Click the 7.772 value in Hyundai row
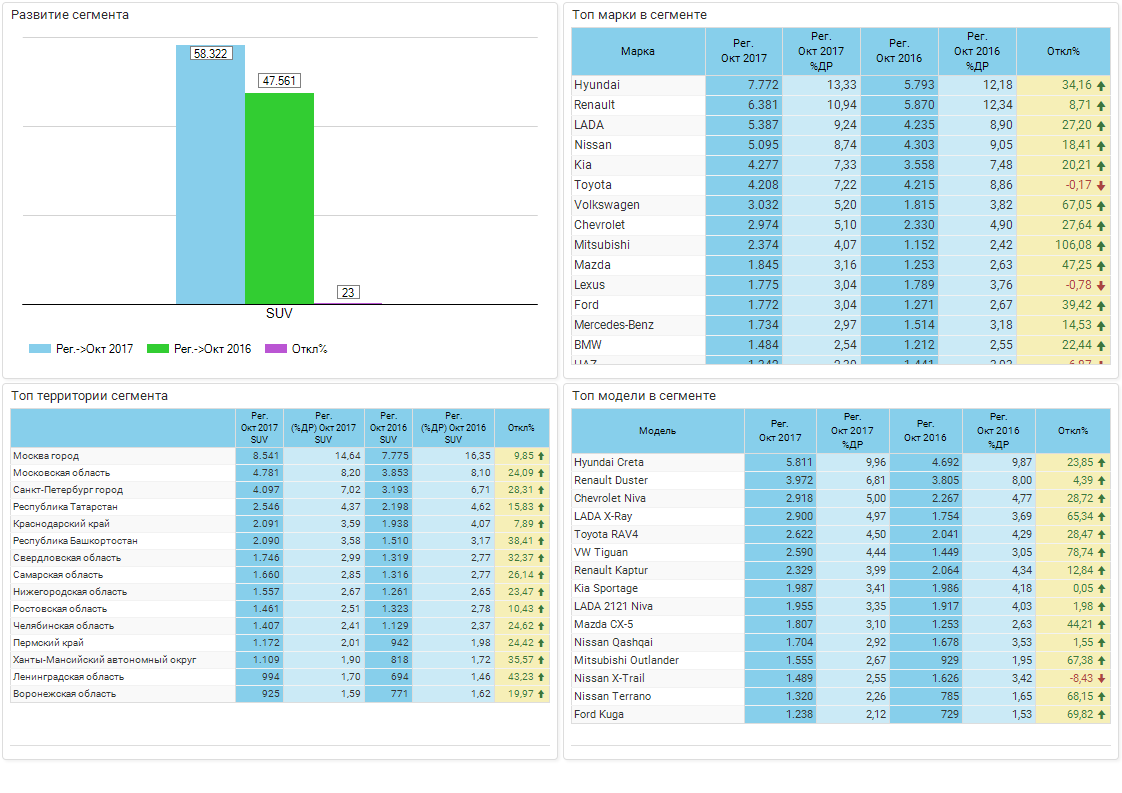 (x=763, y=85)
